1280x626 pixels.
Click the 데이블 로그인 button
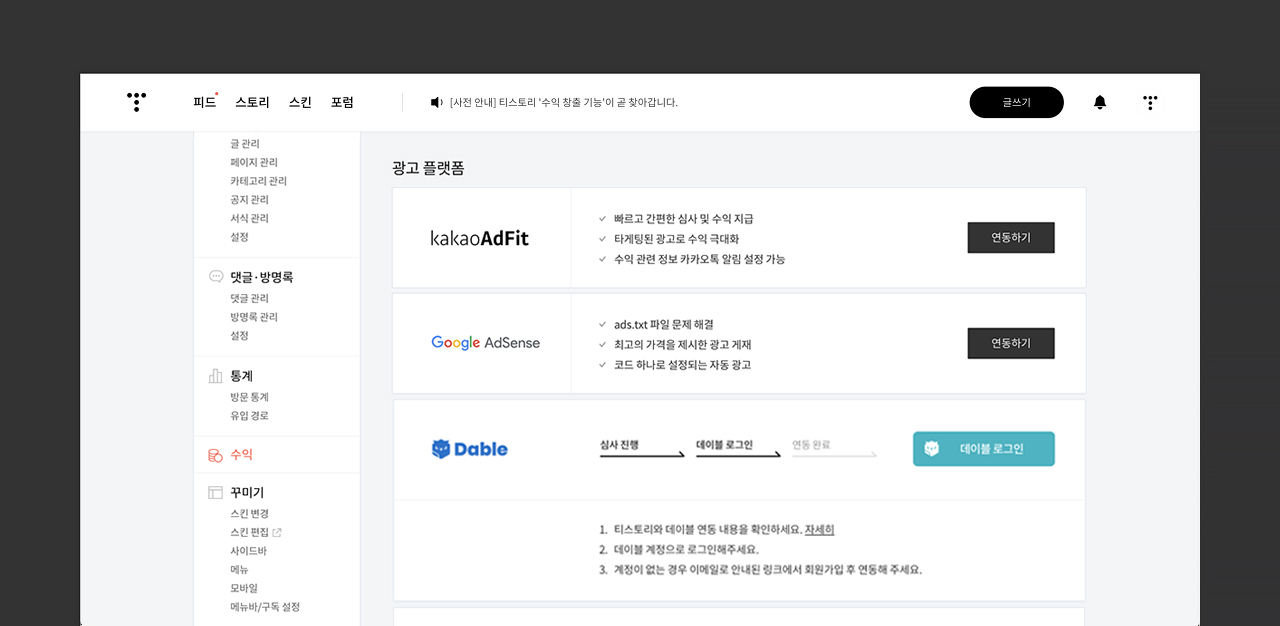(984, 449)
